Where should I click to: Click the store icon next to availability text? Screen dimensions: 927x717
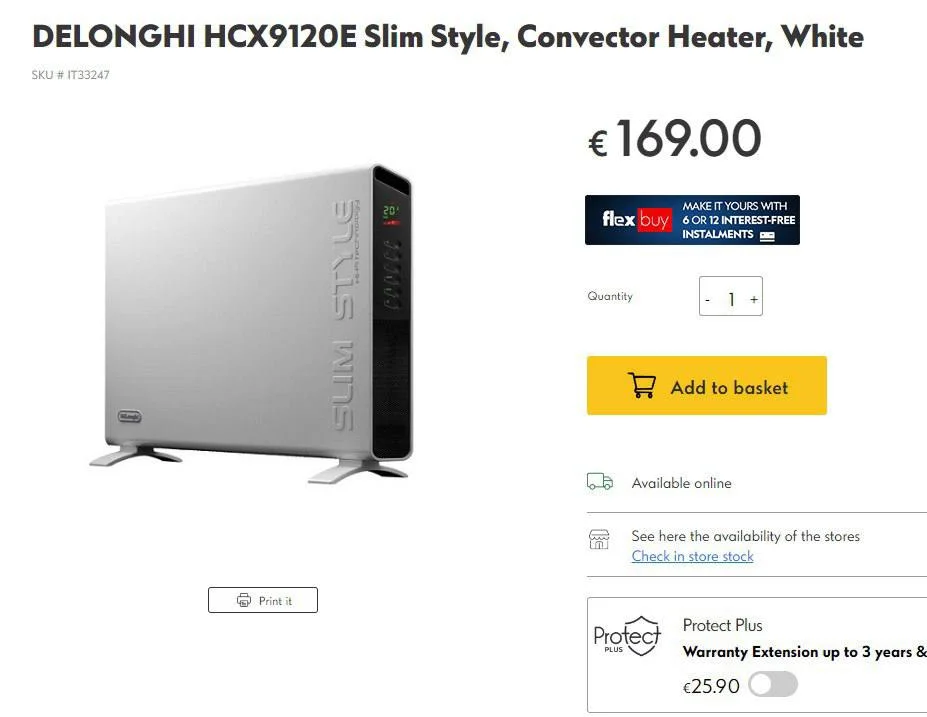(599, 539)
